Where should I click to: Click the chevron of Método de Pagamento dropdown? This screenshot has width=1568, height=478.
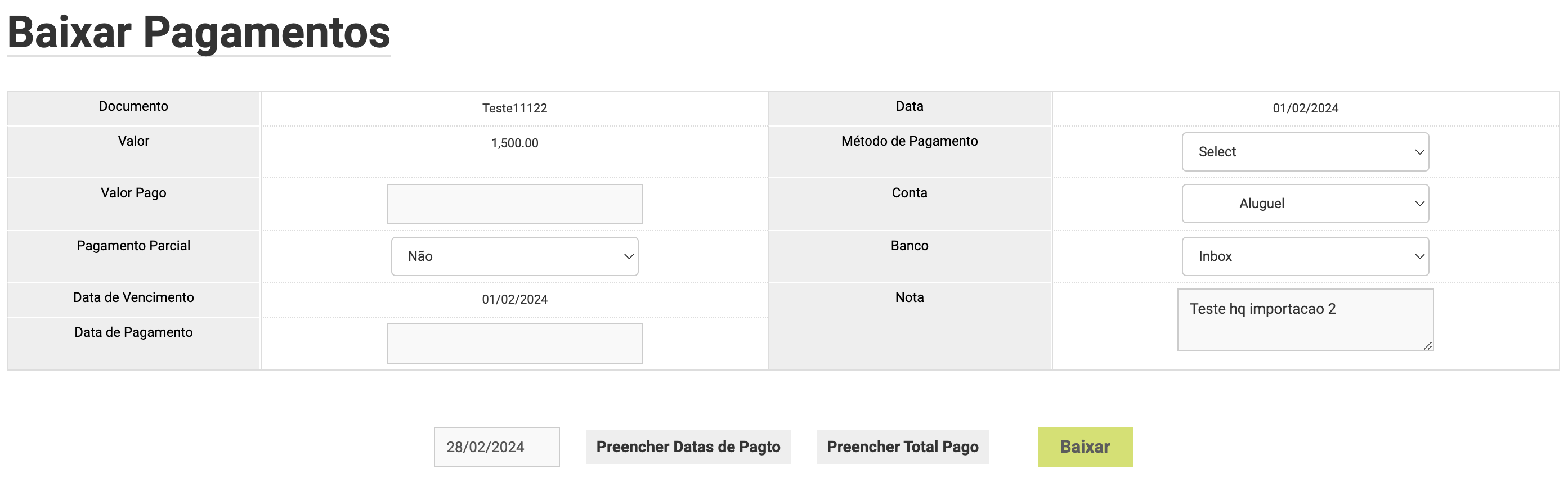tap(1419, 152)
